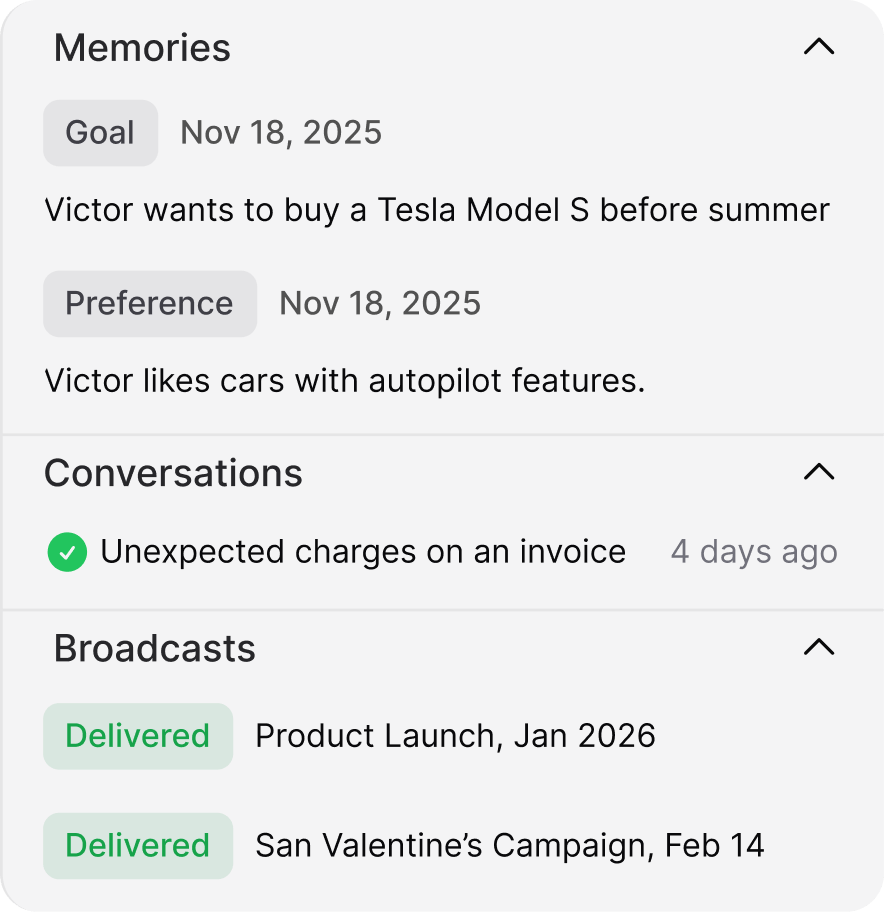The height and width of the screenshot is (912, 884).
Task: Click the Memories section heading
Action: (142, 48)
